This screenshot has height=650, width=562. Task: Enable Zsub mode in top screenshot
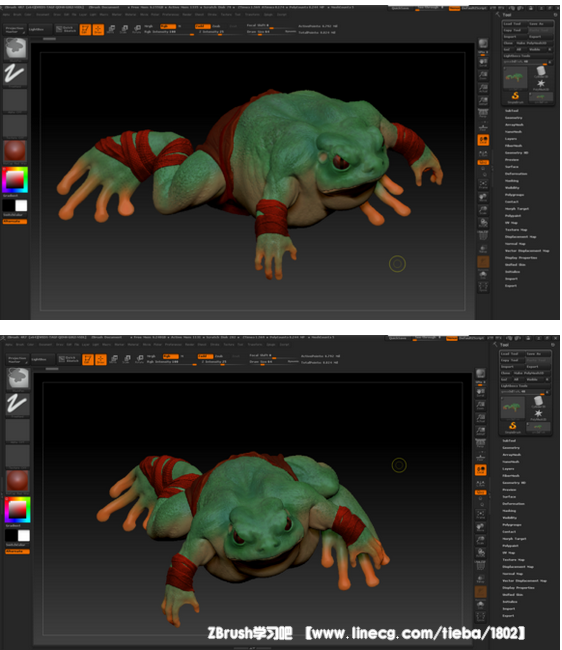tap(216, 26)
